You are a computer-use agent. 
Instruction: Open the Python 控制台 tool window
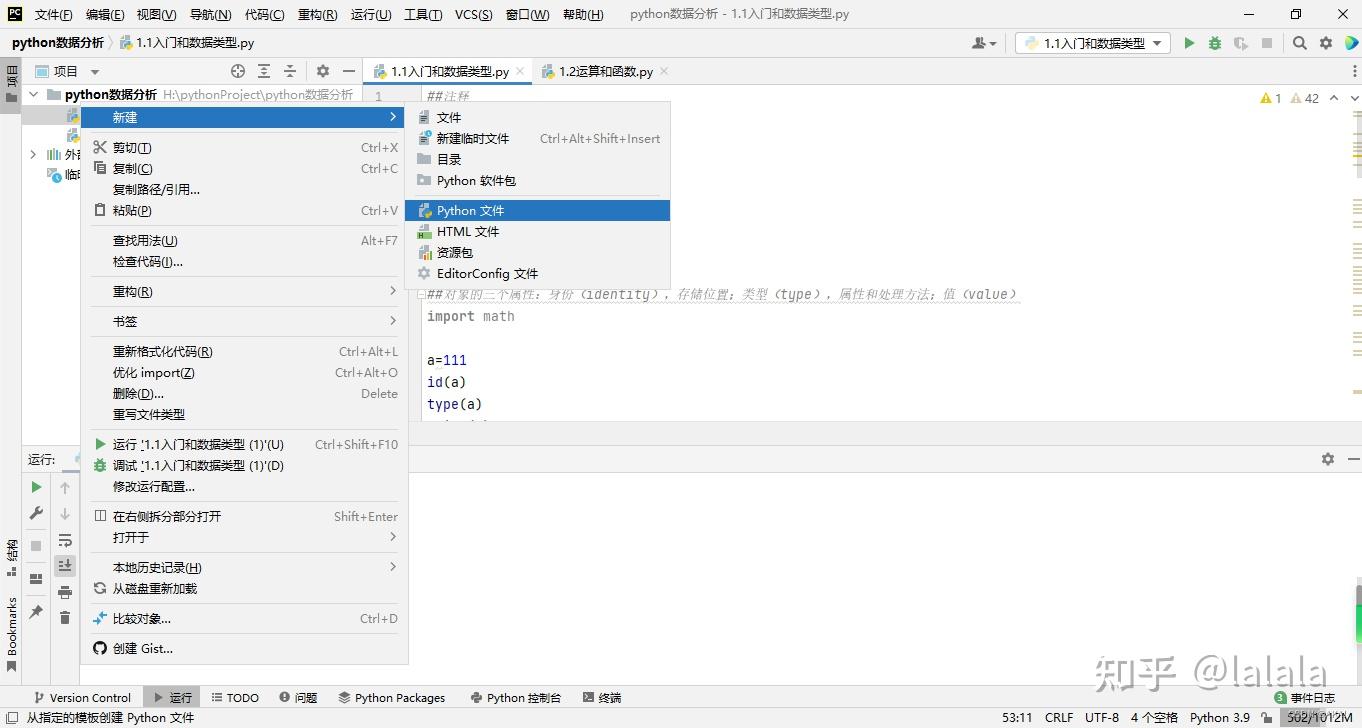coord(515,698)
